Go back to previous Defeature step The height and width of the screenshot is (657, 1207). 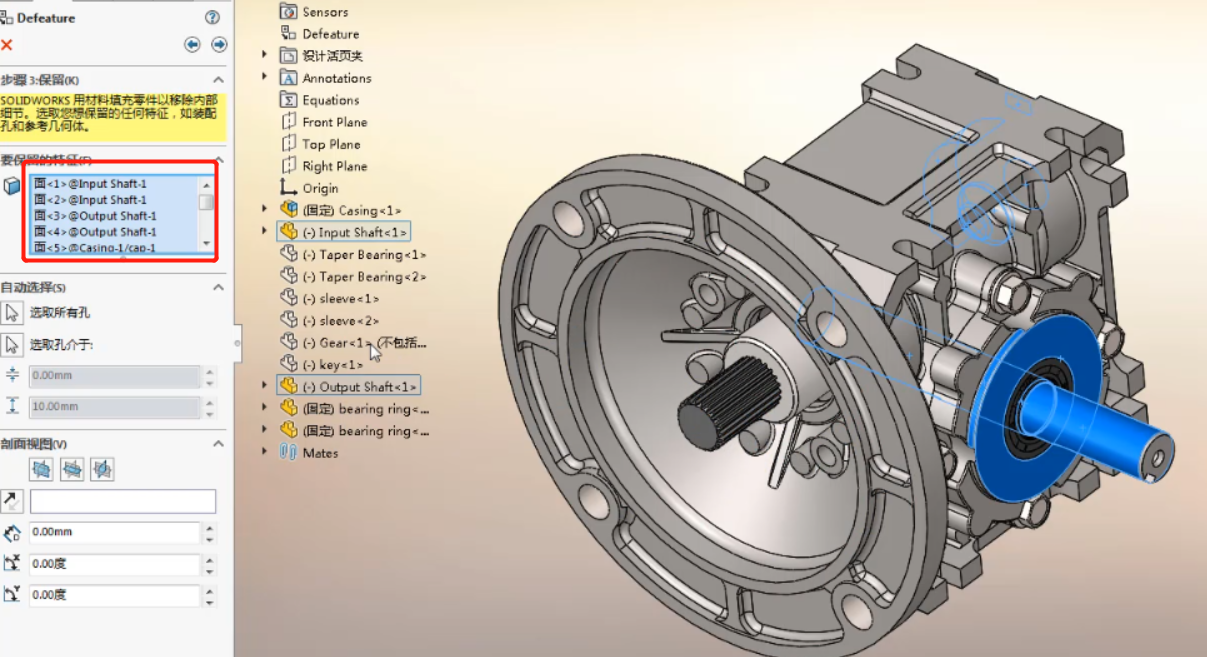192,45
